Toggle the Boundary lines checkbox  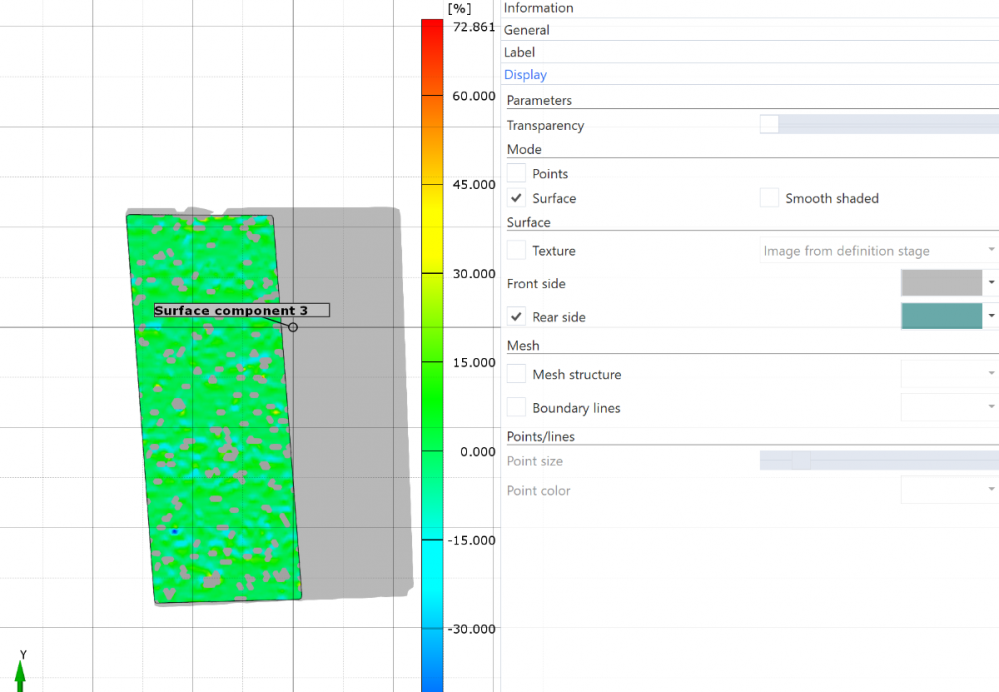[516, 408]
